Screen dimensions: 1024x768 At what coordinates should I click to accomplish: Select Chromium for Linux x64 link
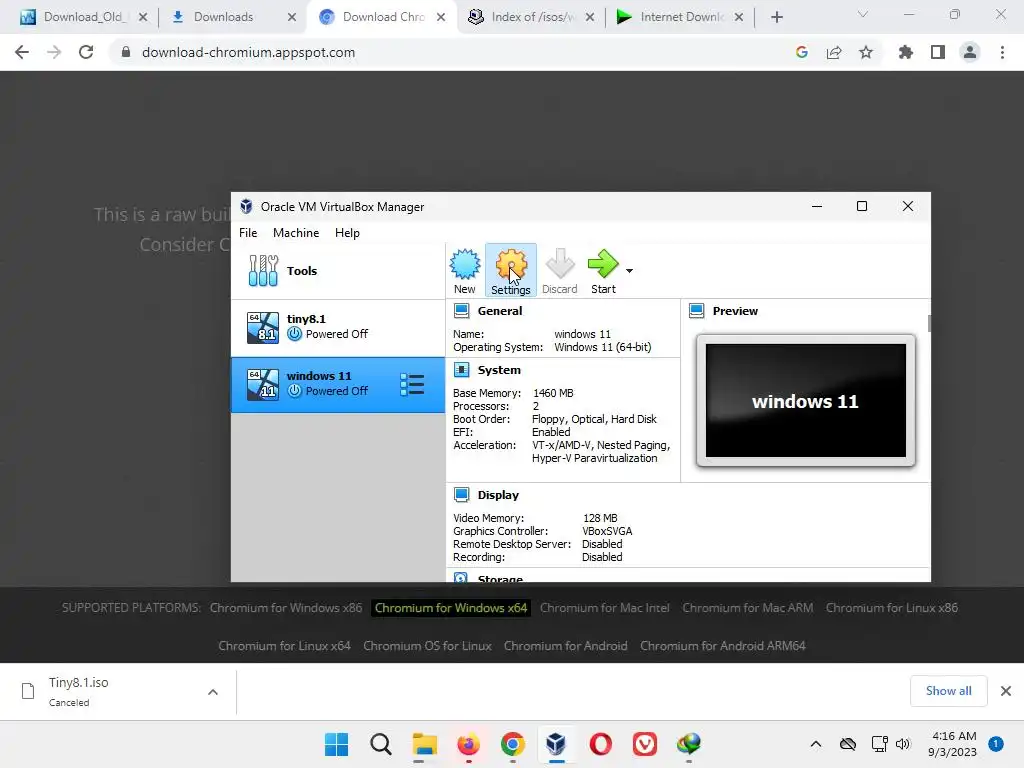tap(284, 645)
